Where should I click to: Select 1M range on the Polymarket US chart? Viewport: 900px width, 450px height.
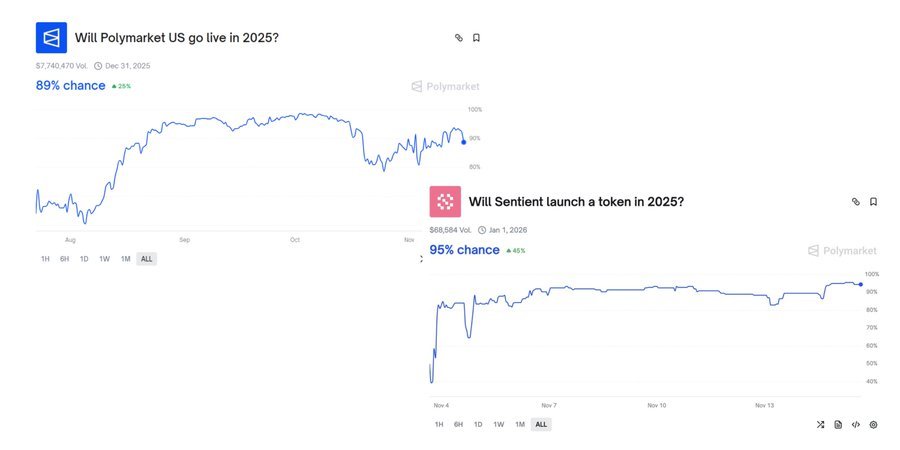pos(125,259)
